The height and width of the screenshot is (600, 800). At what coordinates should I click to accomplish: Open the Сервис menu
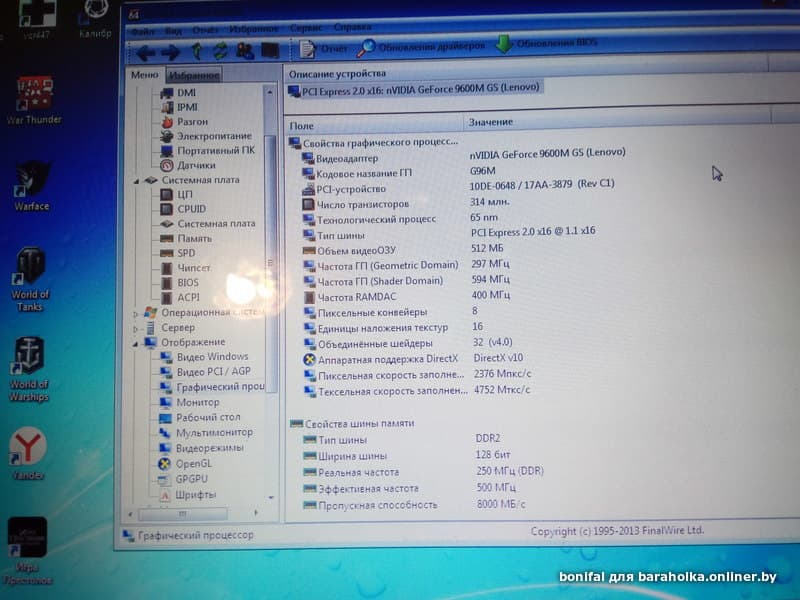306,28
